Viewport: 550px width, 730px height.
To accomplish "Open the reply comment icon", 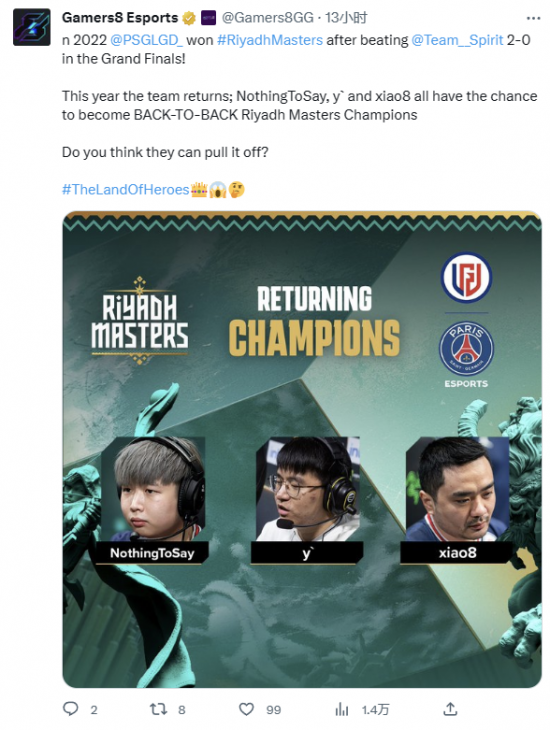I will [x=70, y=709].
